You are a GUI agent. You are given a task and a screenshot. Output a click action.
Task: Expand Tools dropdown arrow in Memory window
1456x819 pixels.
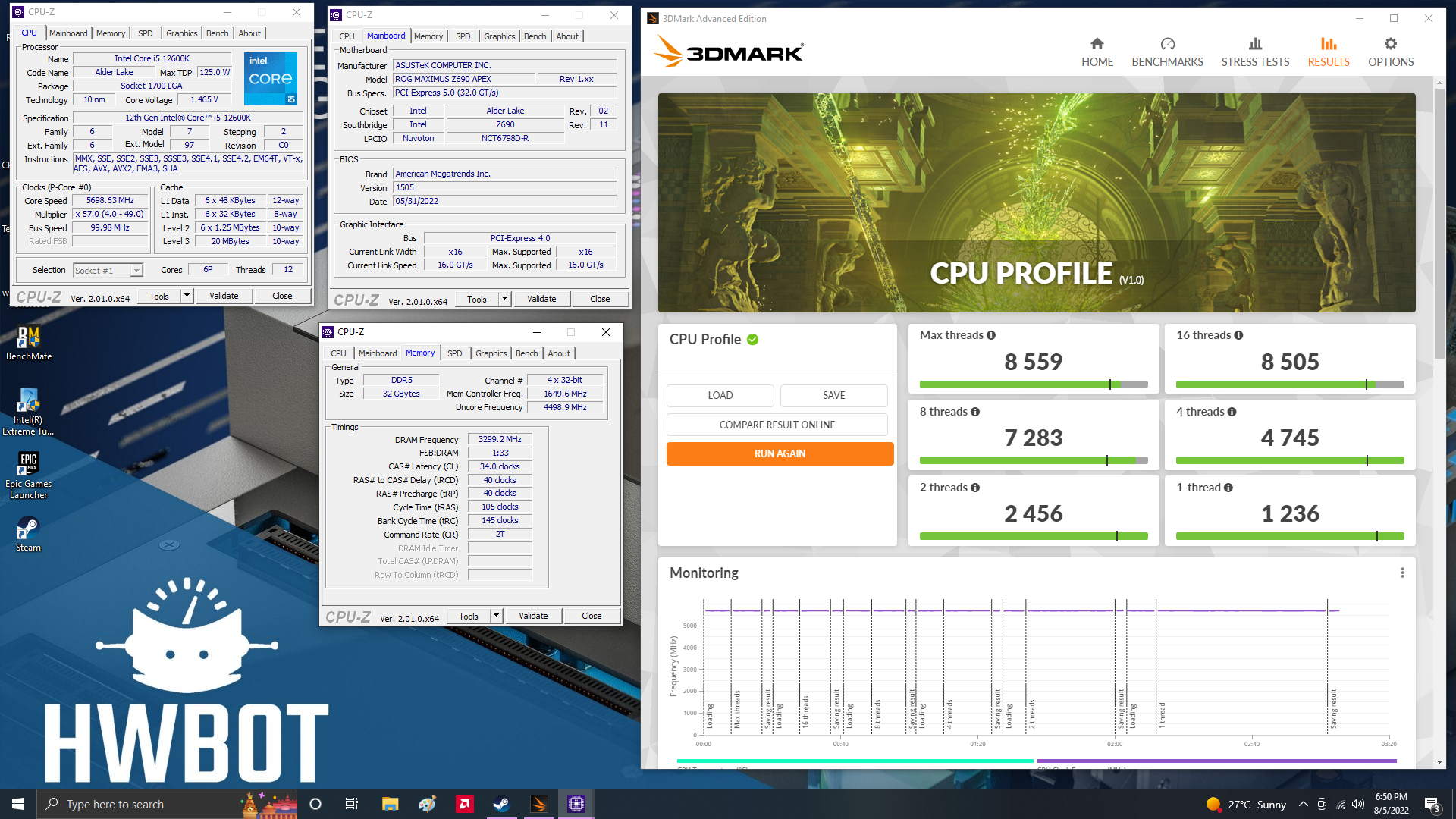(x=496, y=616)
